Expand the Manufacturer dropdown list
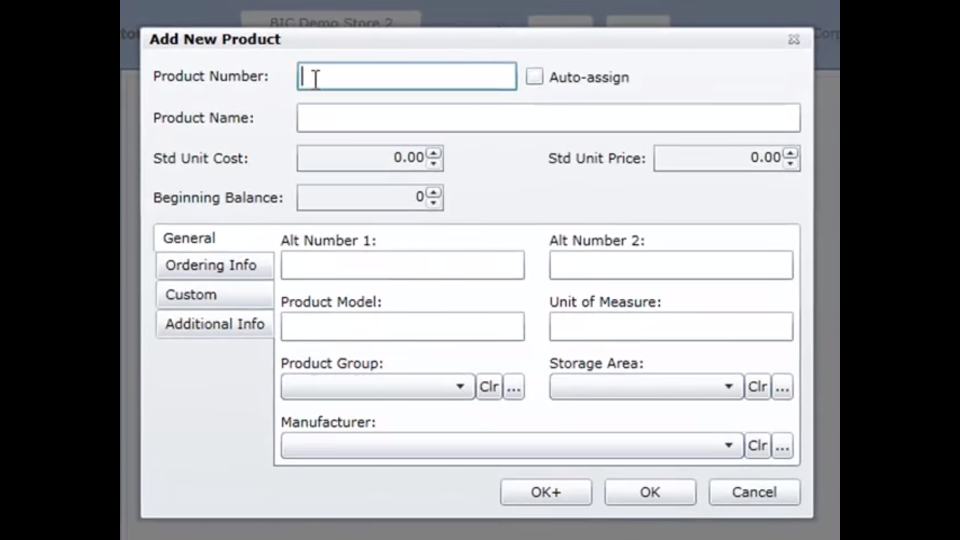The width and height of the screenshot is (960, 540). pos(728,446)
